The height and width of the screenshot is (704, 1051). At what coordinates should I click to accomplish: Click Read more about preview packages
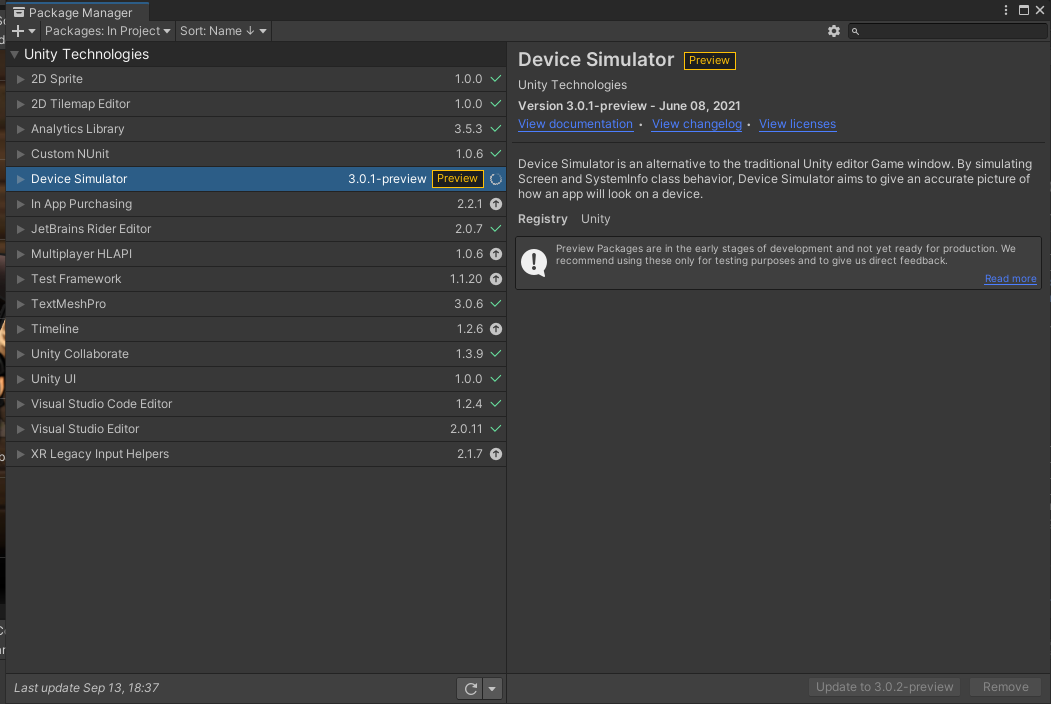pyautogui.click(x=1010, y=279)
